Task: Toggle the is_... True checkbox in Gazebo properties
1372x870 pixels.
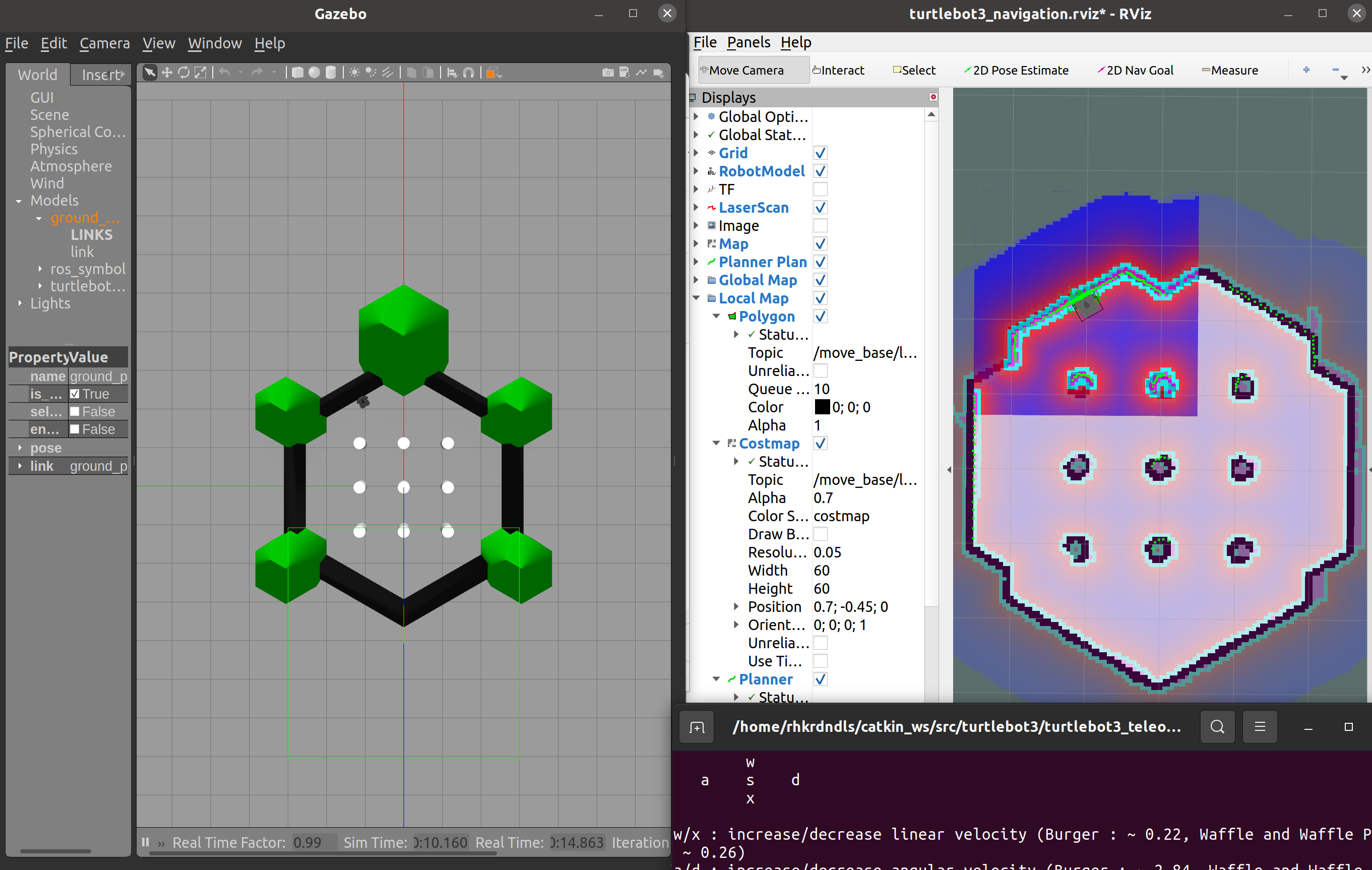Action: [x=75, y=394]
